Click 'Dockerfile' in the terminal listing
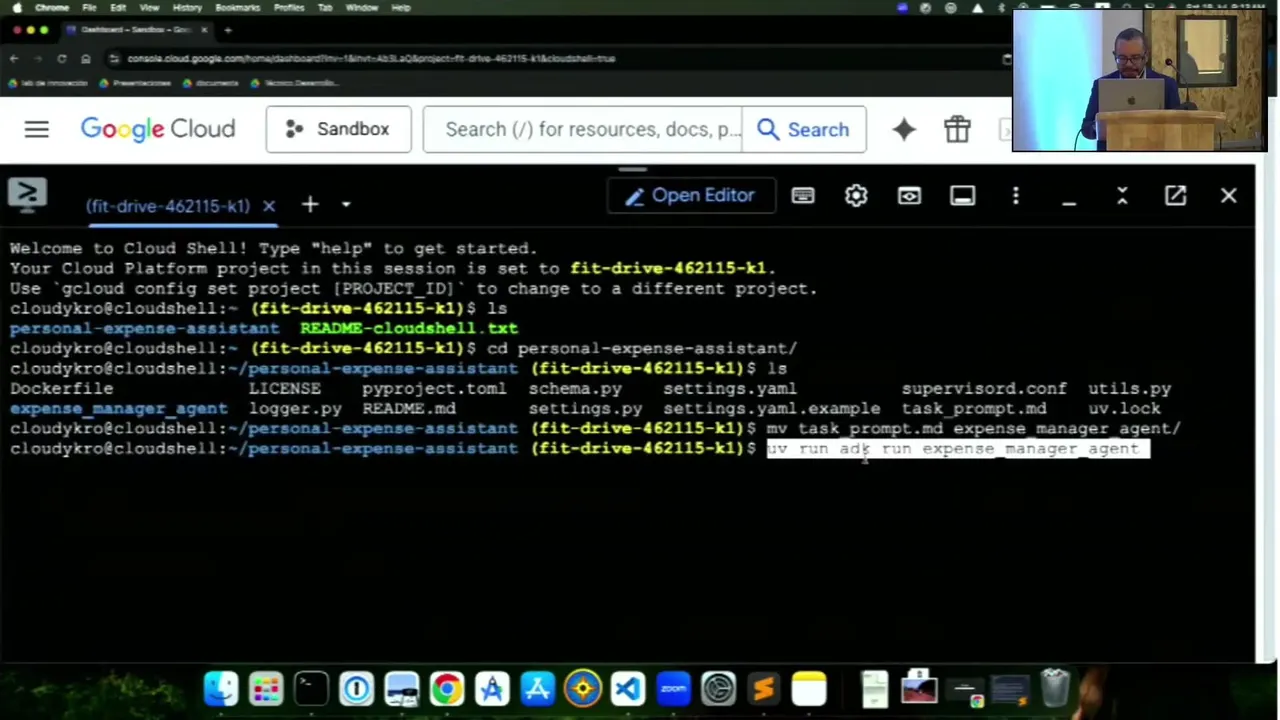Image resolution: width=1280 pixels, height=720 pixels. tap(61, 388)
